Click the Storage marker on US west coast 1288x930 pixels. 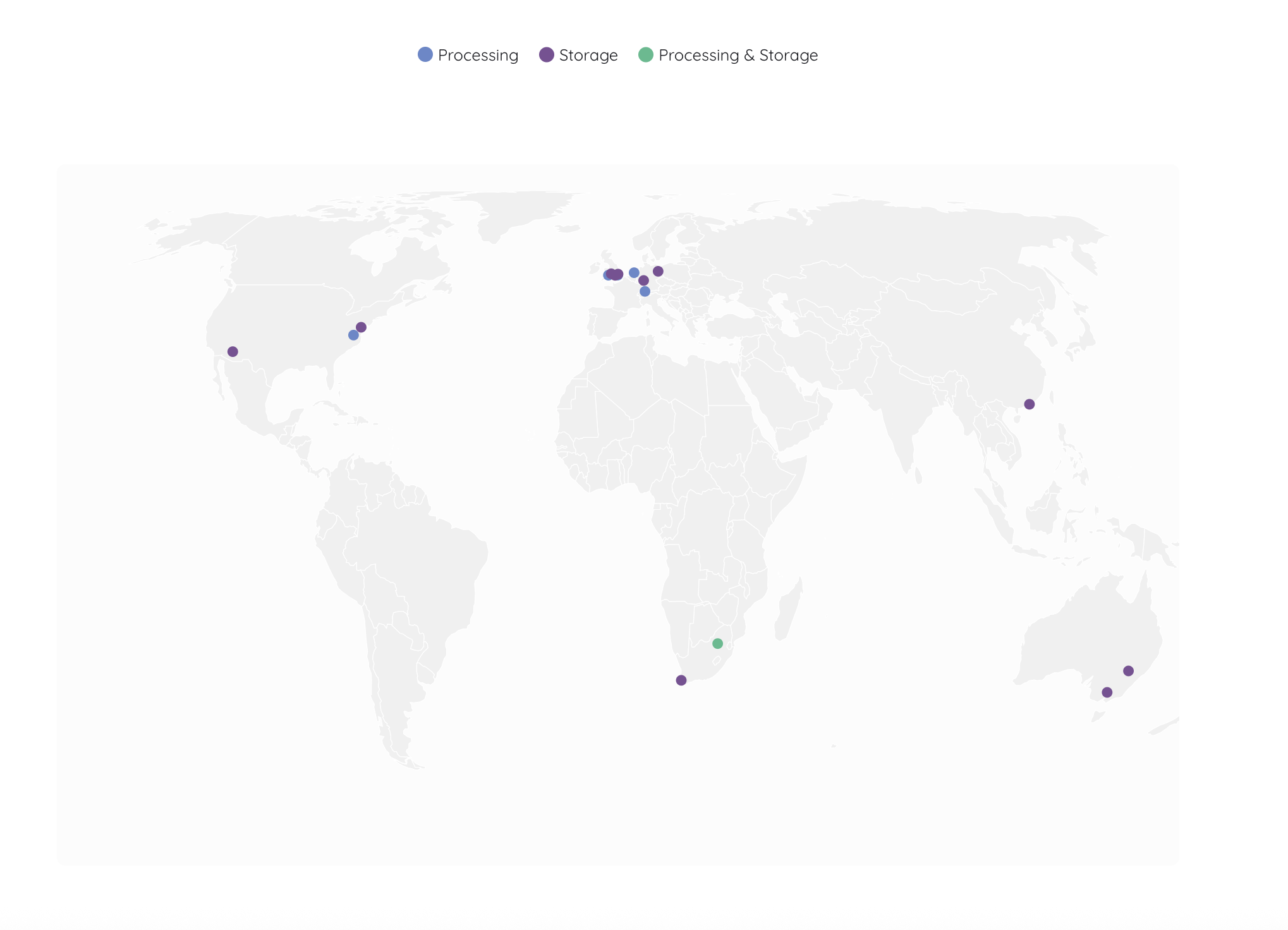pyautogui.click(x=233, y=352)
